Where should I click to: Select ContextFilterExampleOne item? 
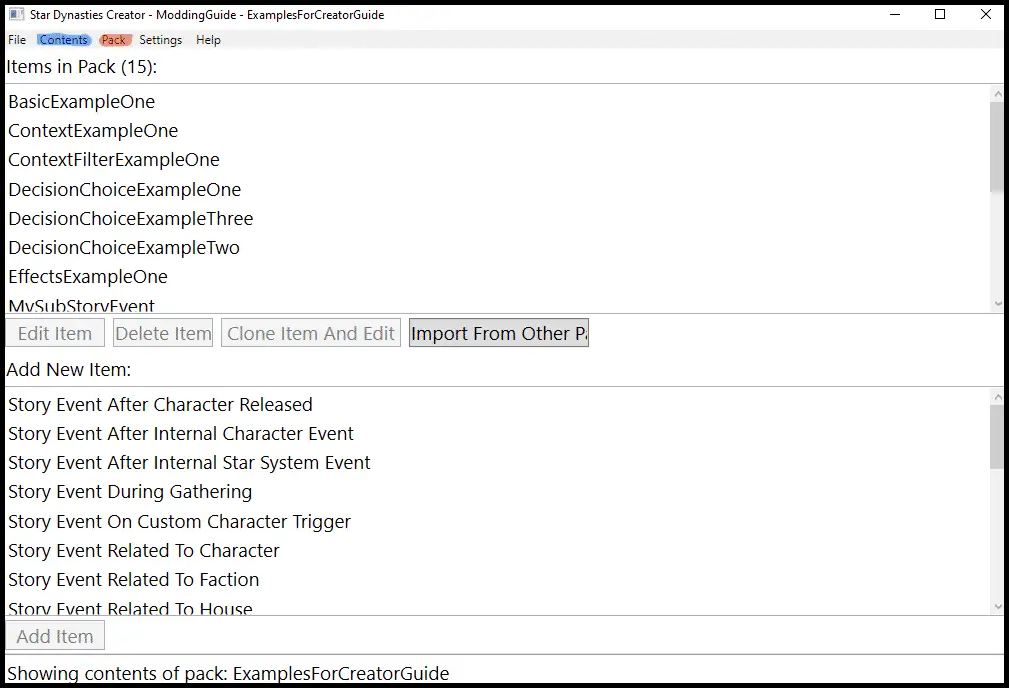[x=497, y=160]
